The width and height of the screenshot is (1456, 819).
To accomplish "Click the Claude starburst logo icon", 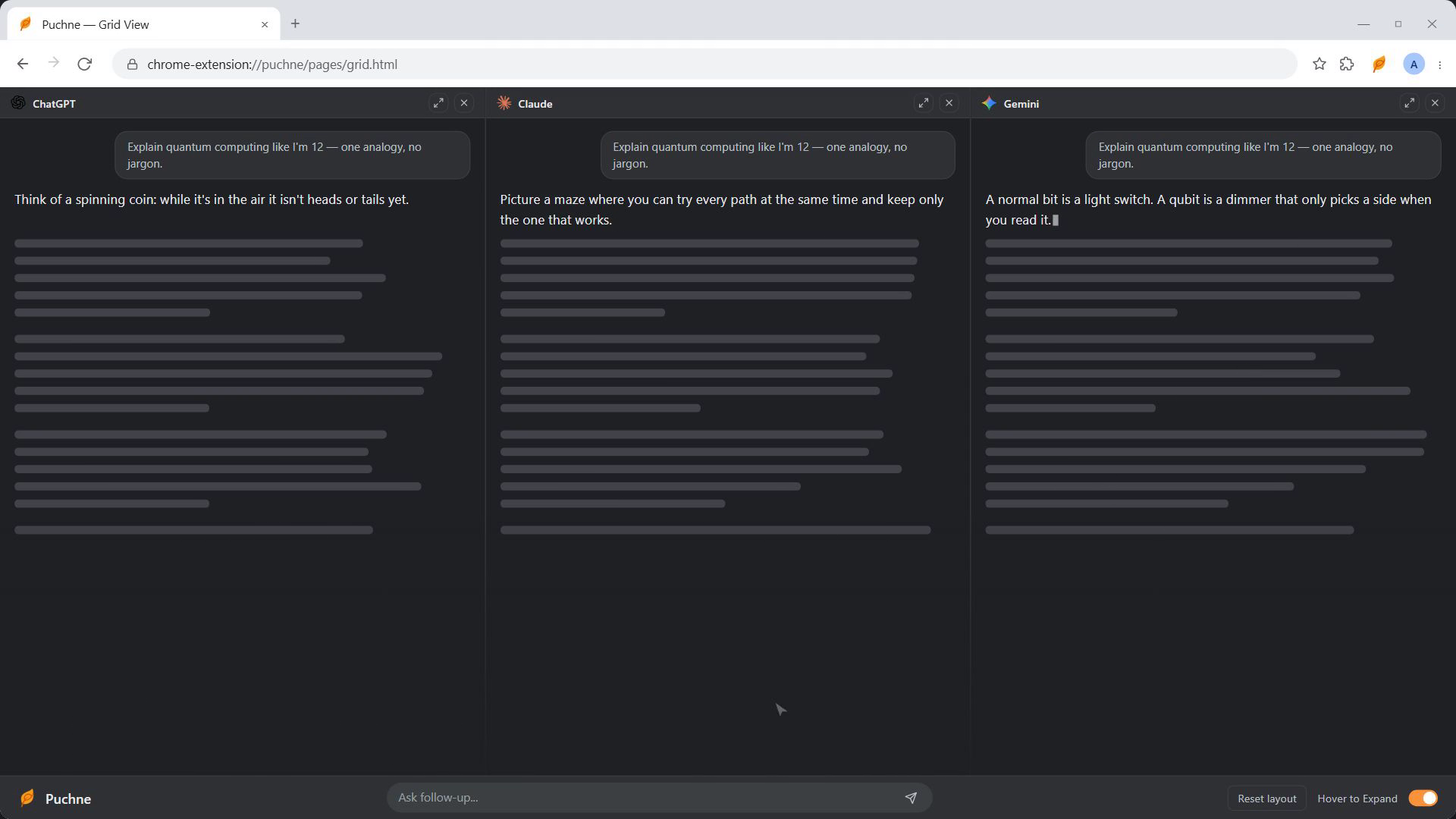I will coord(504,103).
